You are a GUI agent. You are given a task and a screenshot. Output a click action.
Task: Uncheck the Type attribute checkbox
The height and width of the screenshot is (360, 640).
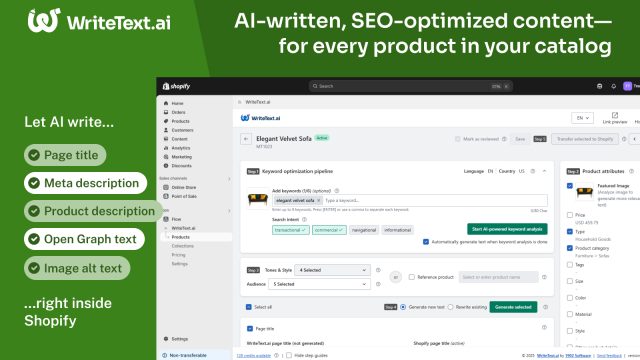click(x=570, y=231)
